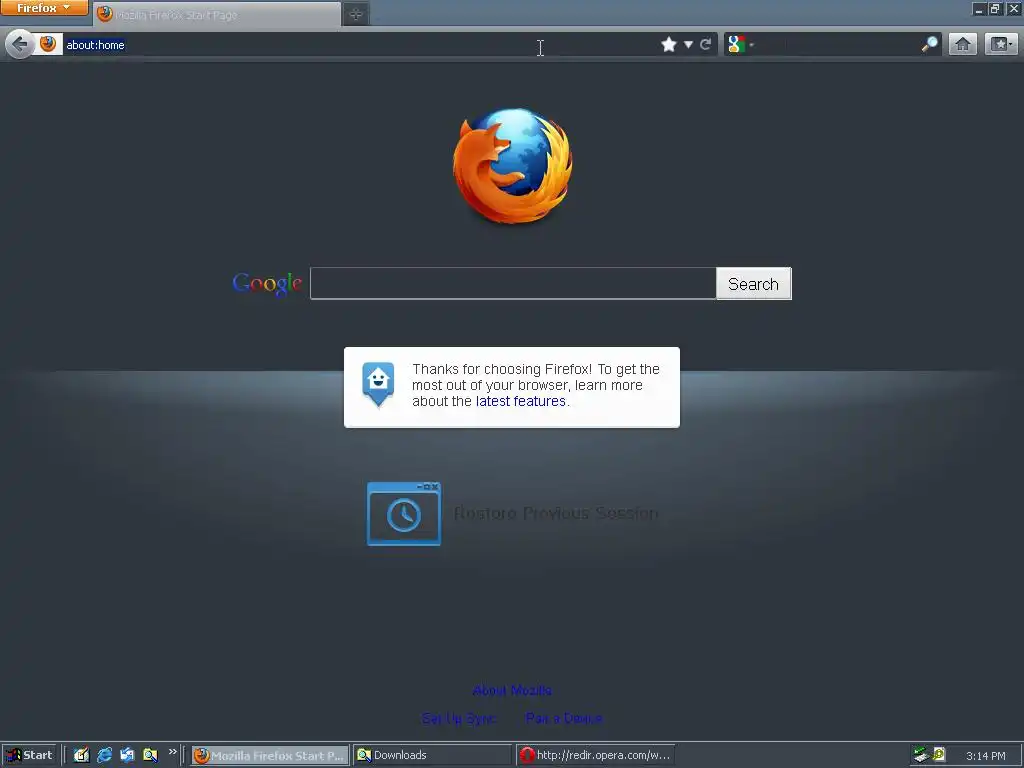This screenshot has height=768, width=1024.
Task: Open the Pair a Device link
Action: click(x=564, y=718)
